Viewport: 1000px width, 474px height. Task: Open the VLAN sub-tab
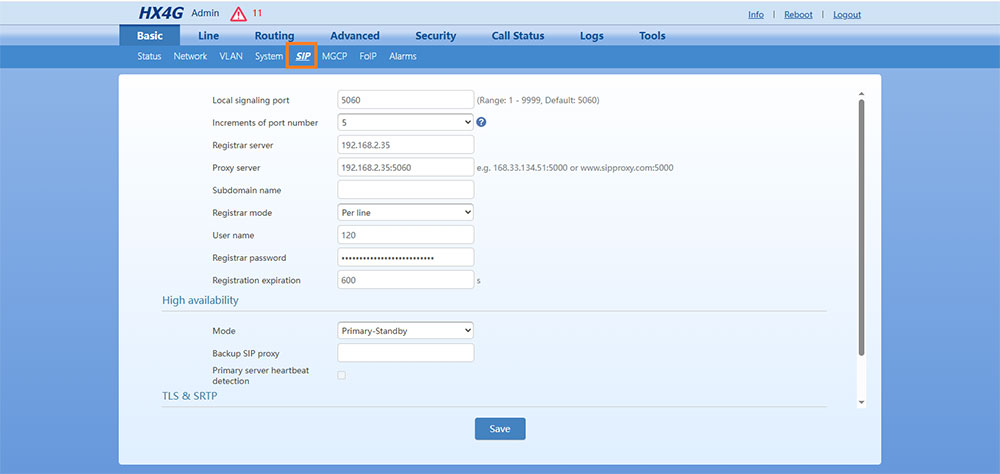click(231, 57)
